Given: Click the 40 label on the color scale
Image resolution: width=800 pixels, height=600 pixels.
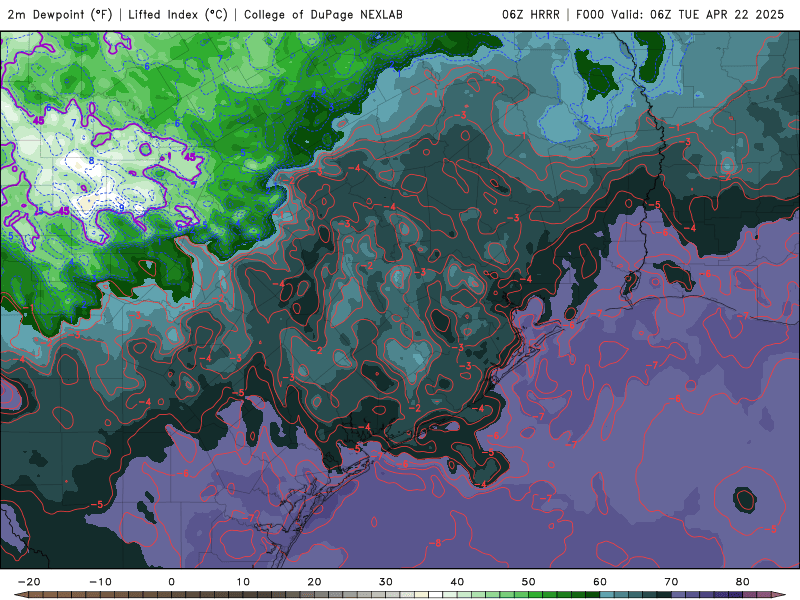Looking at the screenshot, I should pyautogui.click(x=457, y=582).
